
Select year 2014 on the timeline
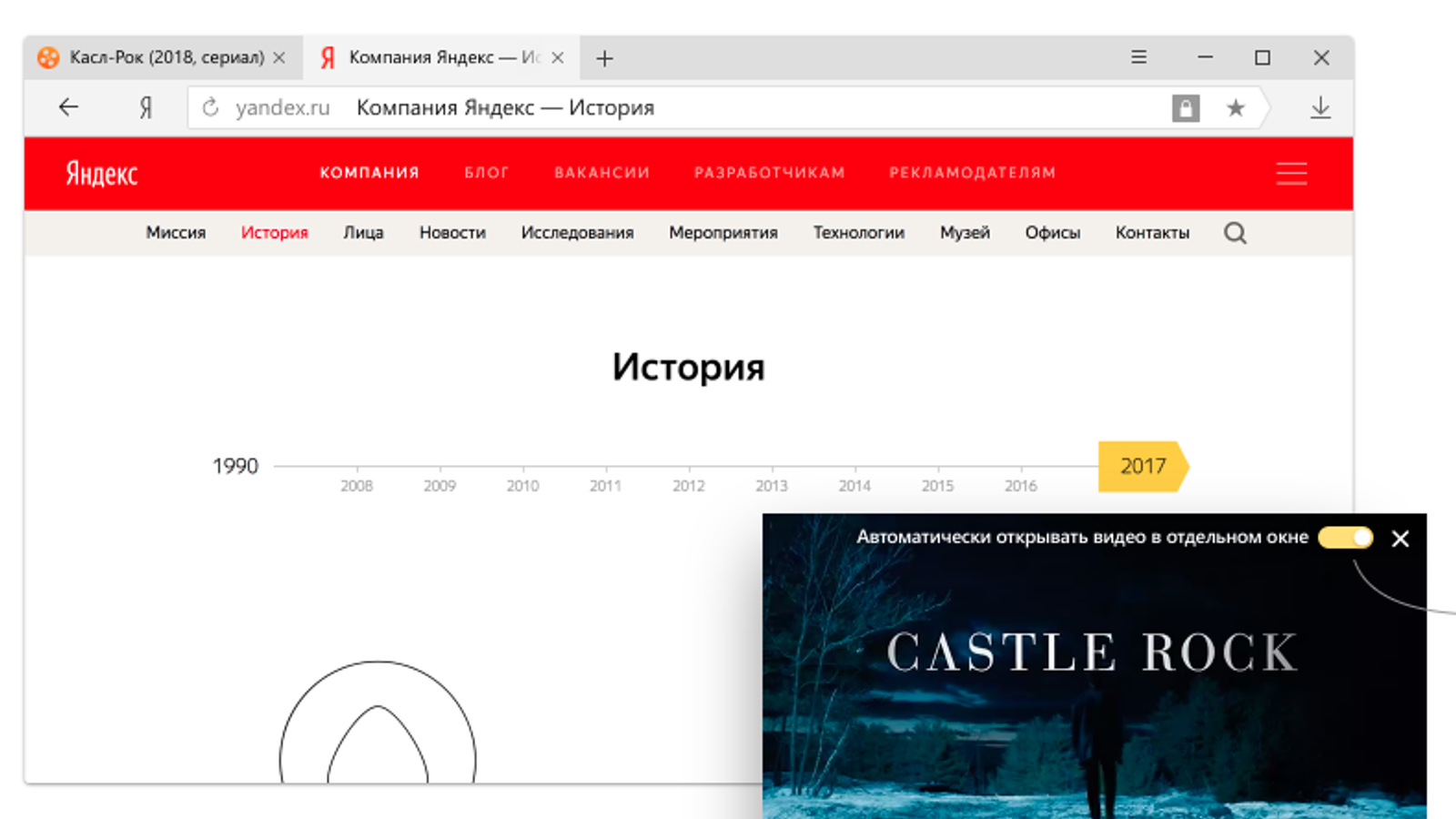point(854,486)
